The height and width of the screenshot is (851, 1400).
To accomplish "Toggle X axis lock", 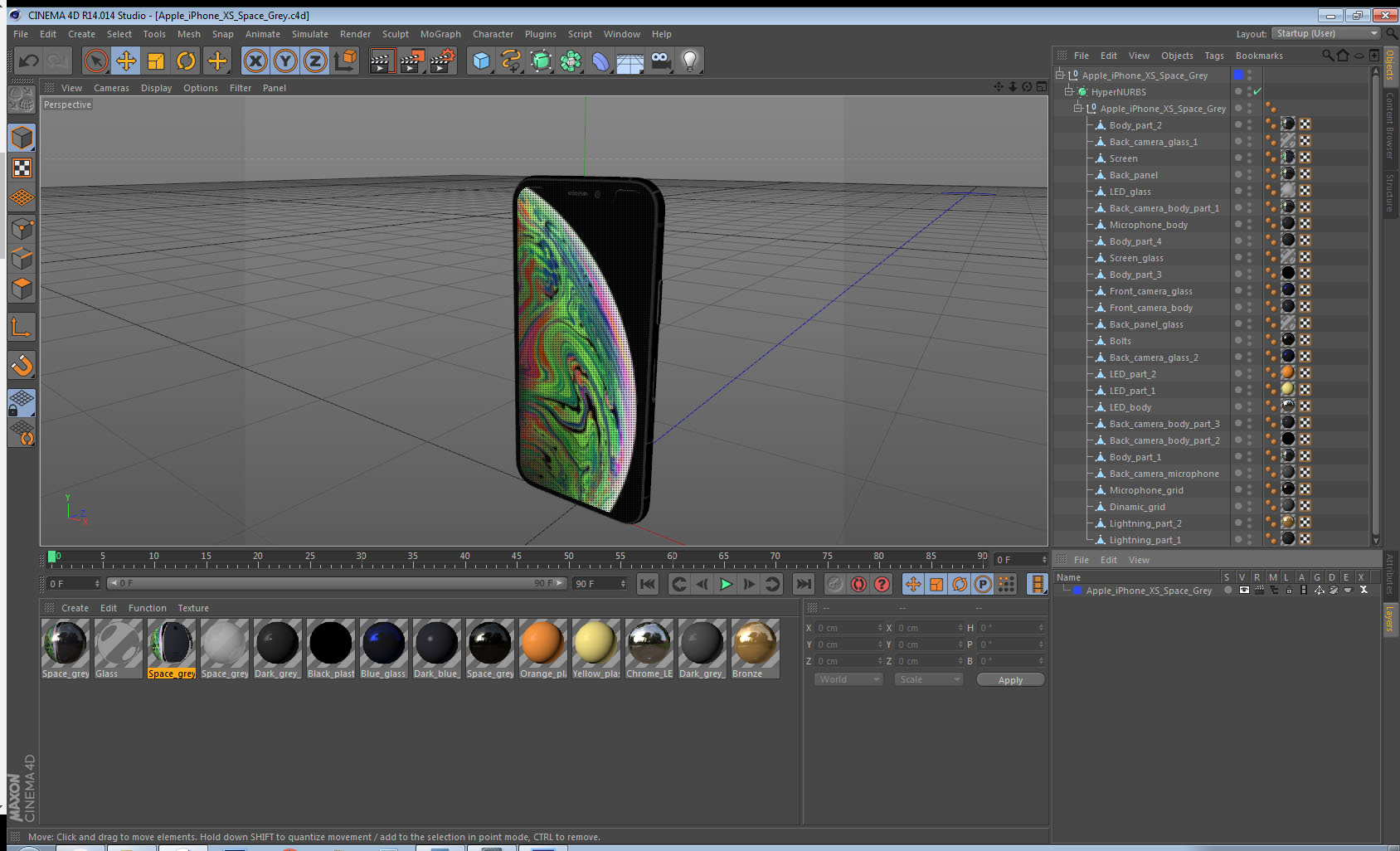I will (x=255, y=61).
